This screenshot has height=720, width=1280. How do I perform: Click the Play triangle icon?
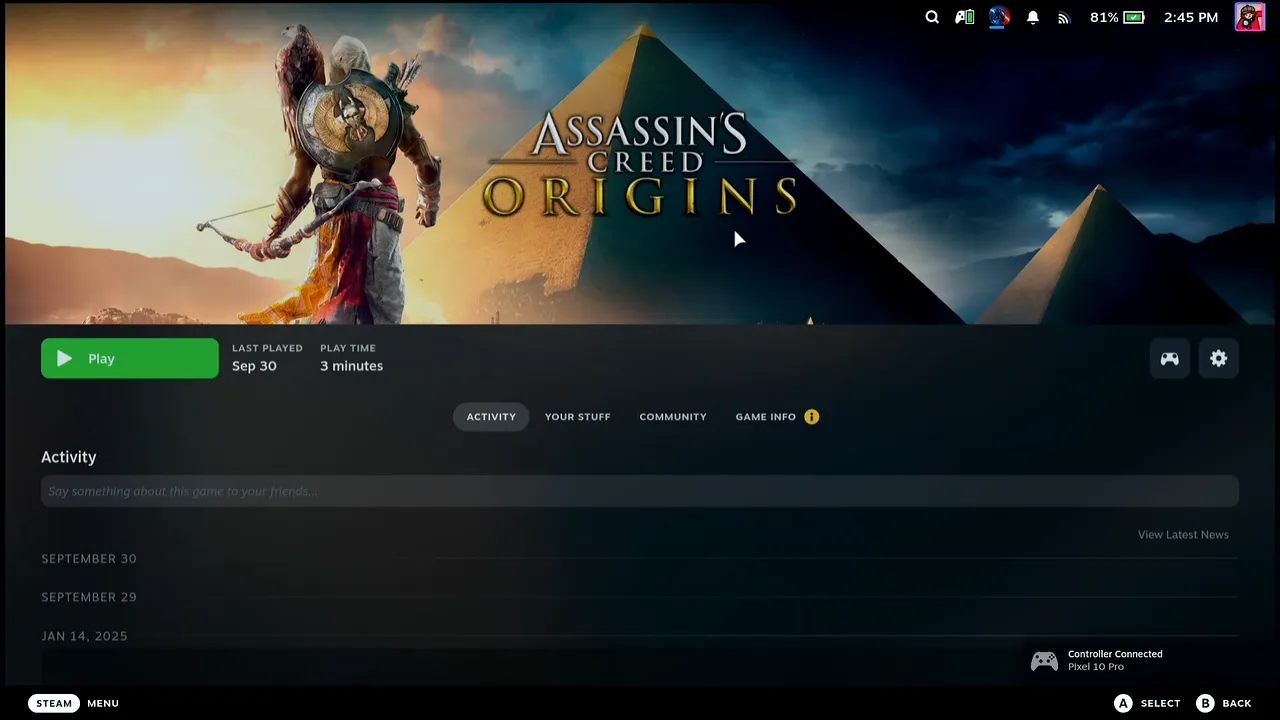[64, 358]
